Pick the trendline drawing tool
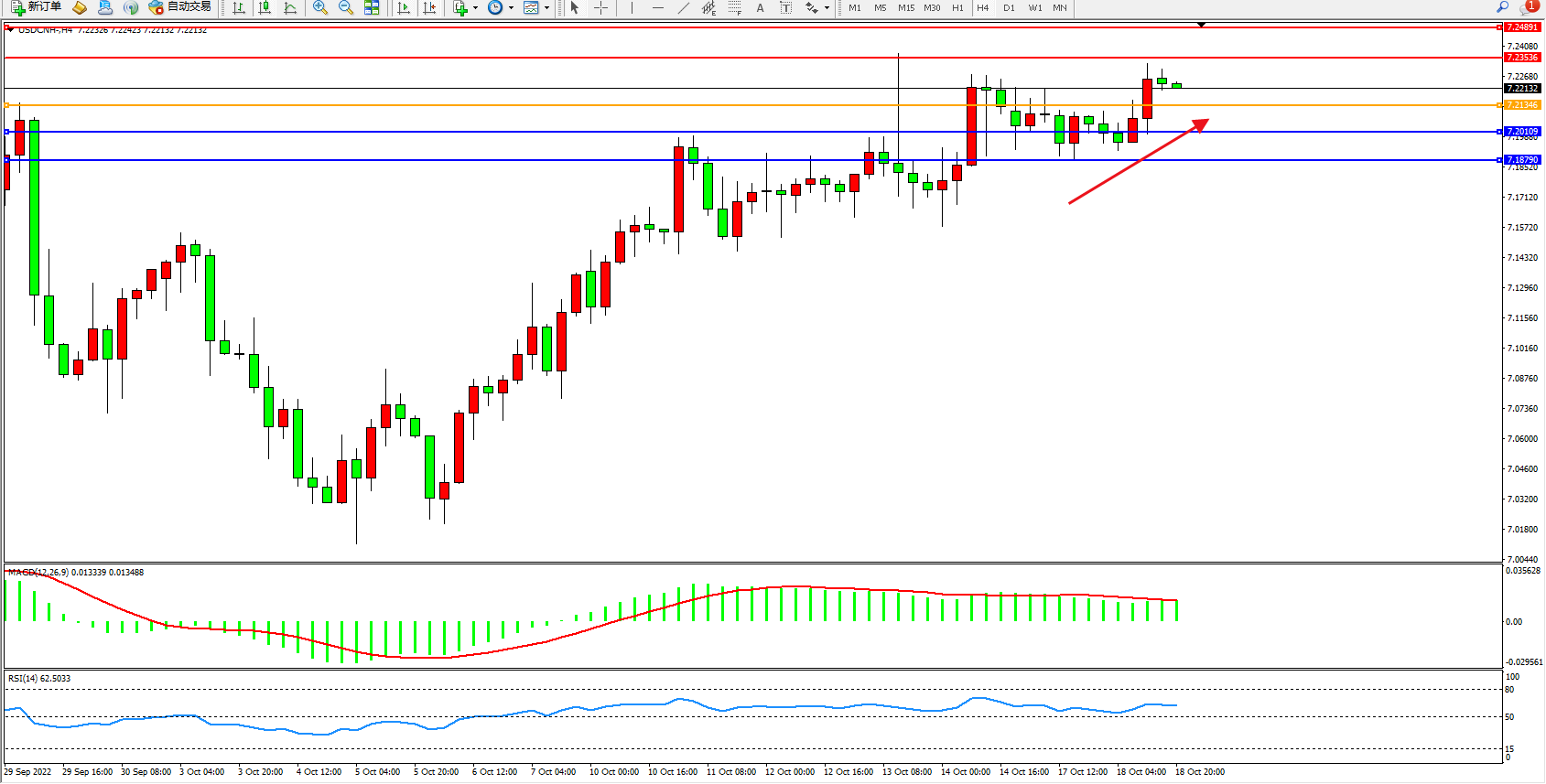The height and width of the screenshot is (784, 1546). [684, 7]
